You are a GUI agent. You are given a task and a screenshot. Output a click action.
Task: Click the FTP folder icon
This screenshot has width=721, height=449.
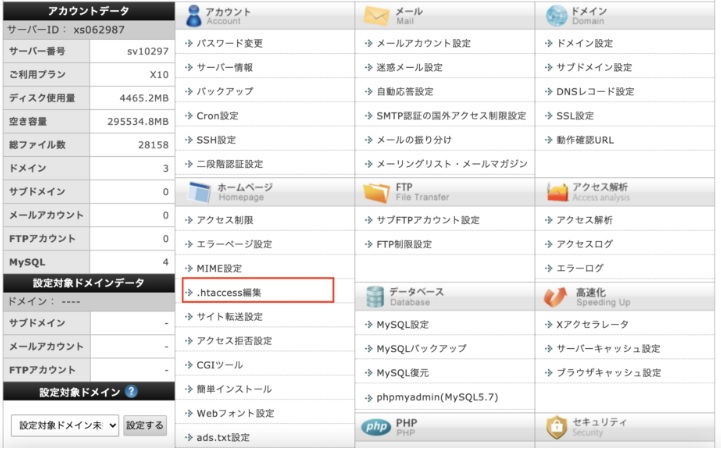[376, 192]
